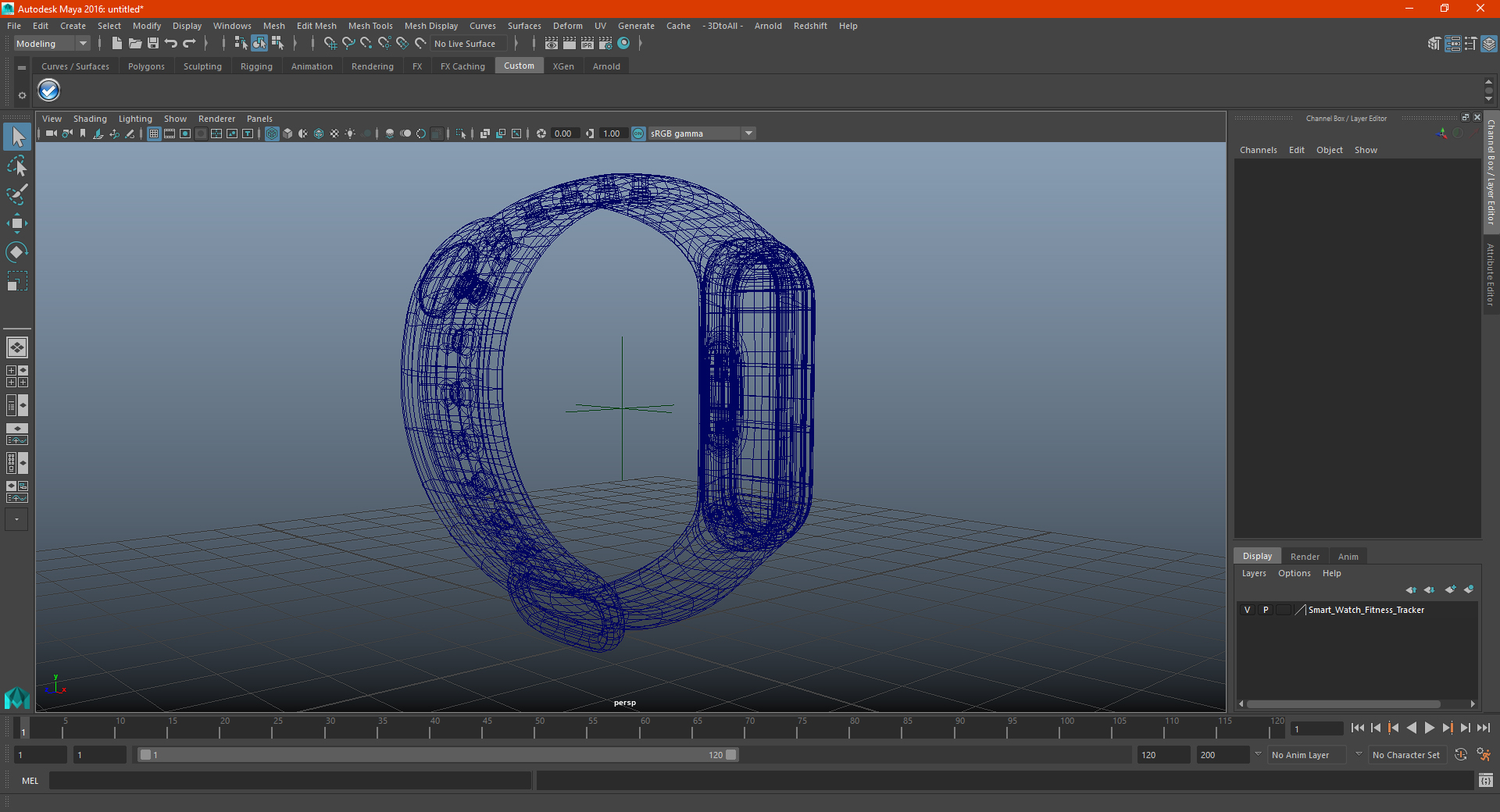1500x812 pixels.
Task: Toggle smooth shade all in viewport
Action: click(x=287, y=134)
